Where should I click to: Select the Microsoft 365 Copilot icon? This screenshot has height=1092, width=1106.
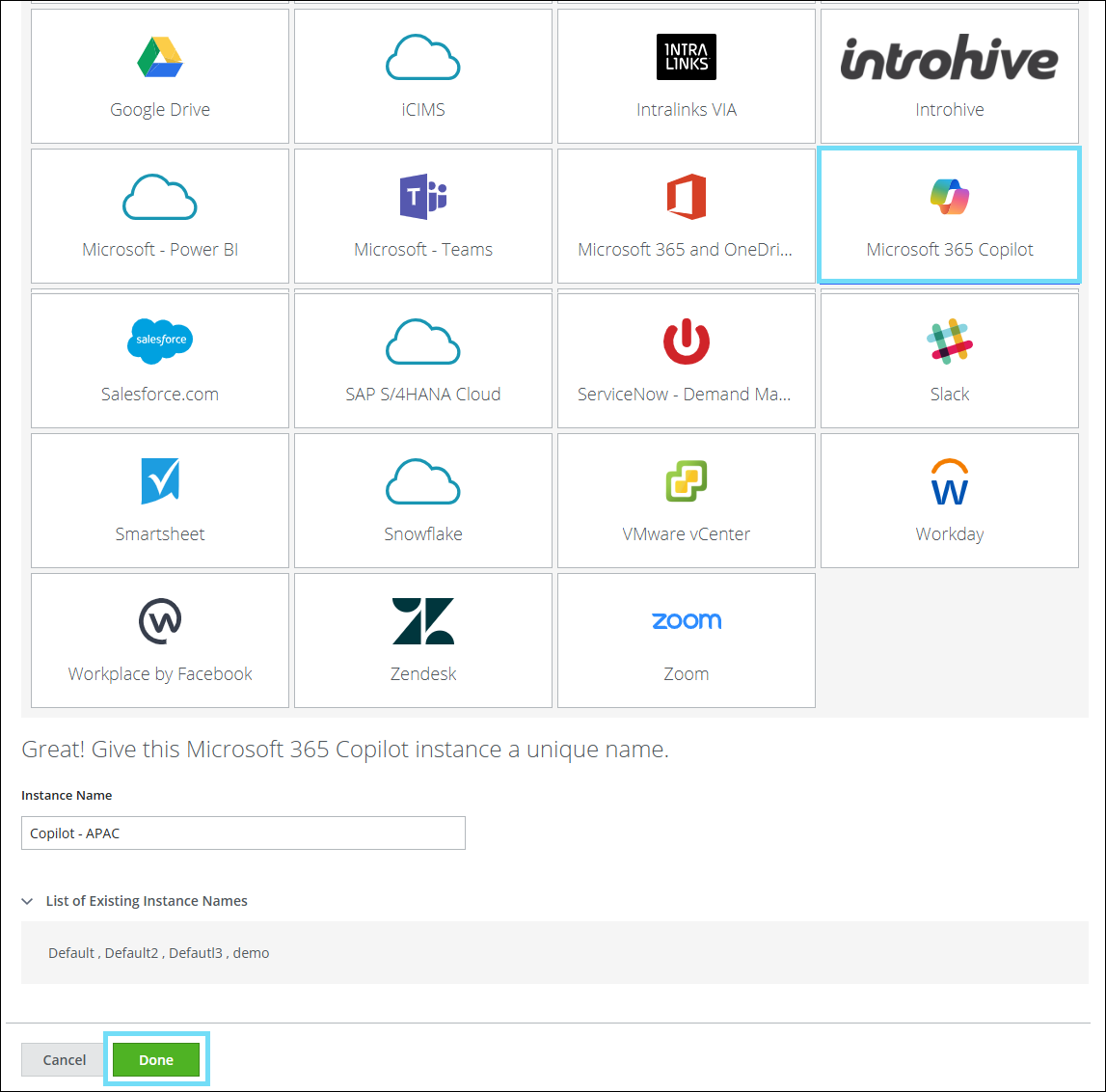[950, 197]
